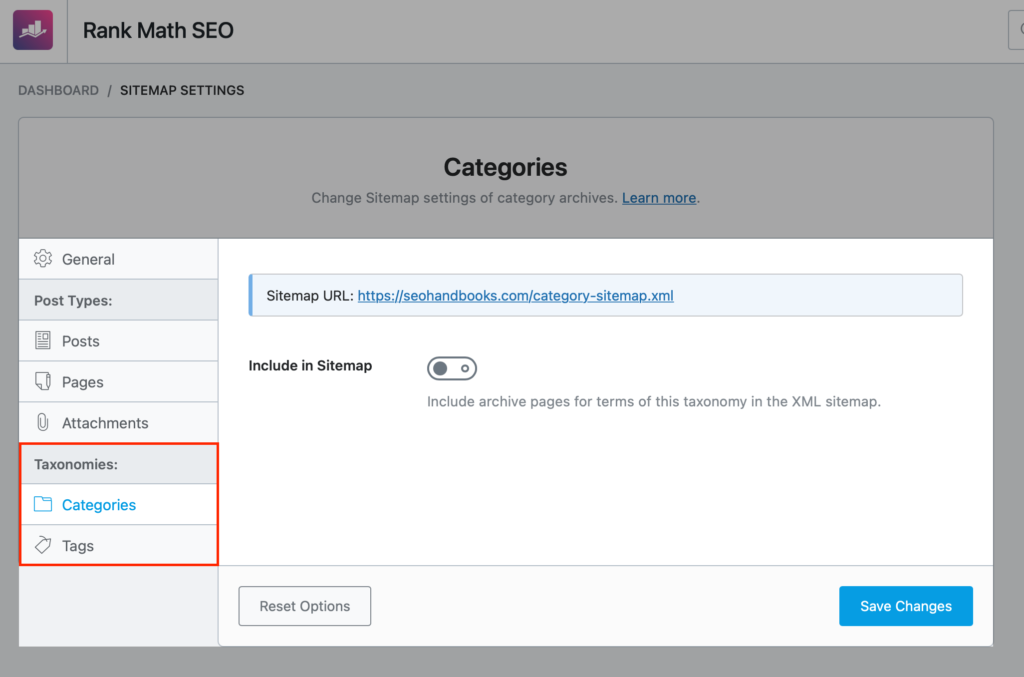
Task: Click the Categories folder icon
Action: (x=43, y=504)
